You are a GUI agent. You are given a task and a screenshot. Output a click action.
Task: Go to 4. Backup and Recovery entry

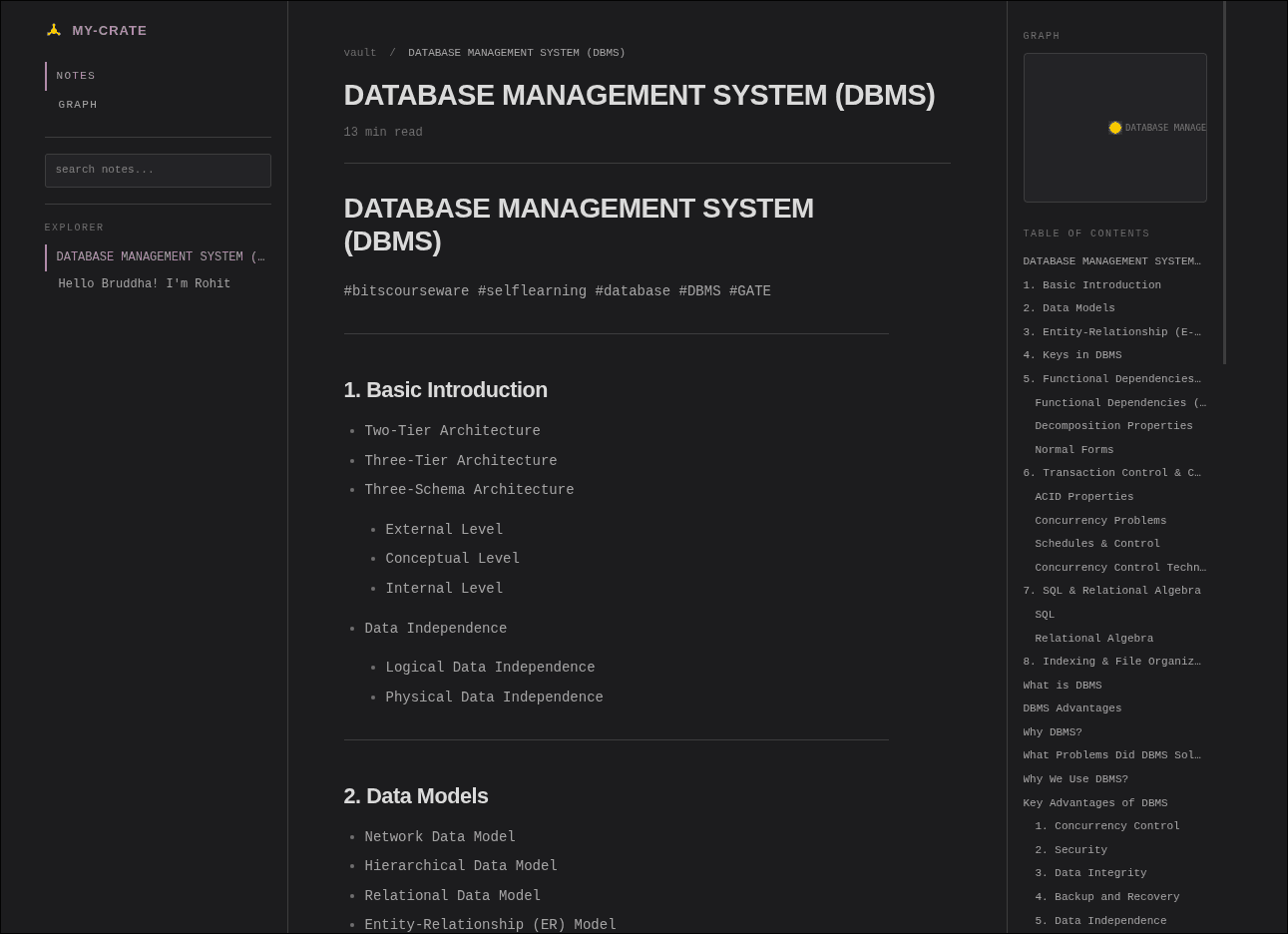pos(1106,897)
